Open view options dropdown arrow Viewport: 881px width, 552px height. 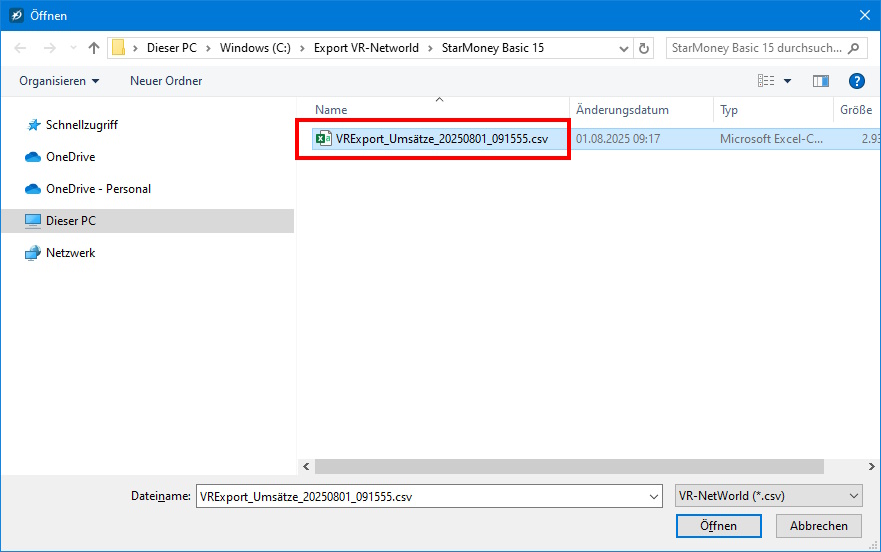(x=788, y=82)
